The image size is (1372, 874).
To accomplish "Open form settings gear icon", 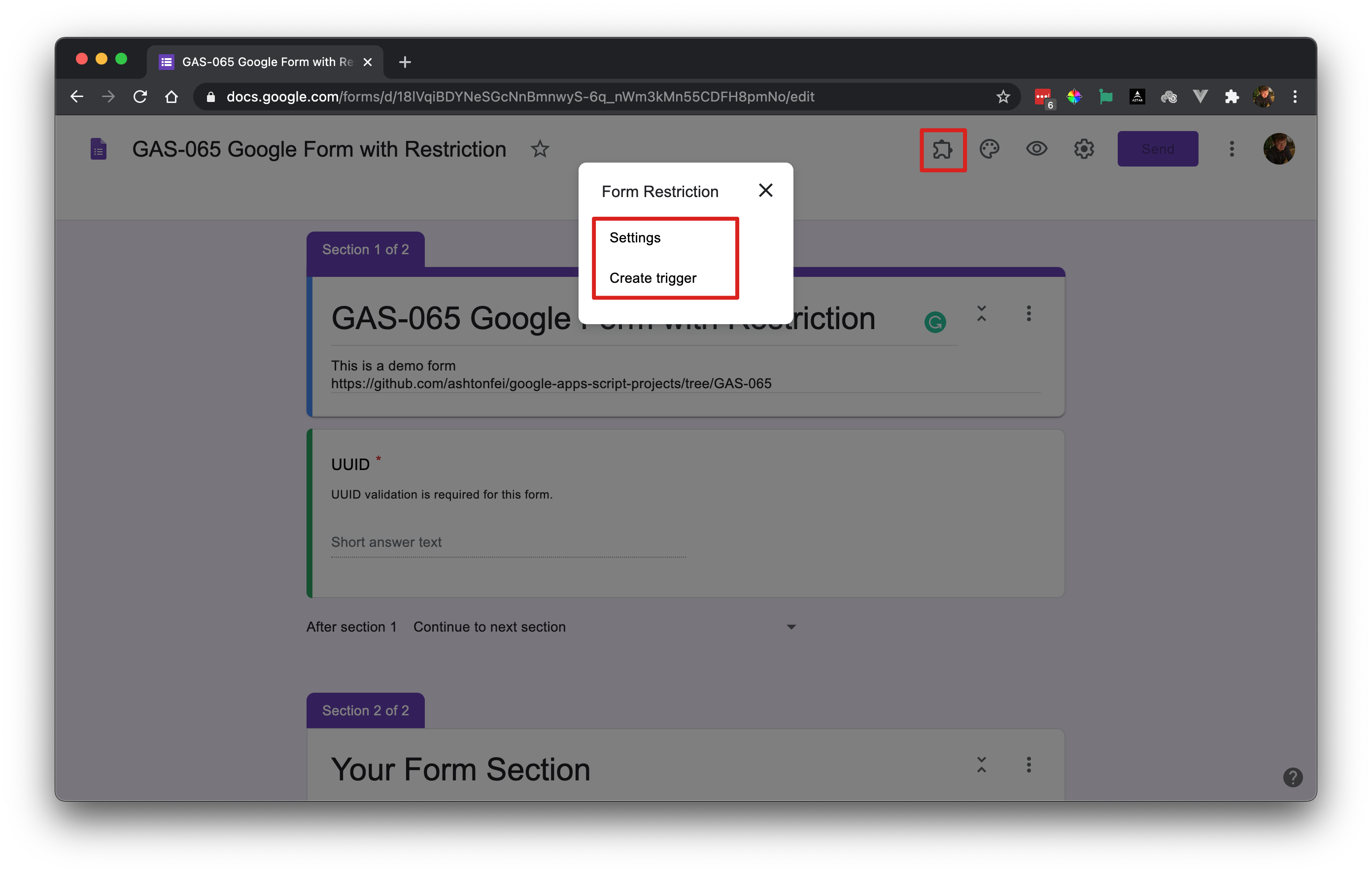I will point(1084,149).
